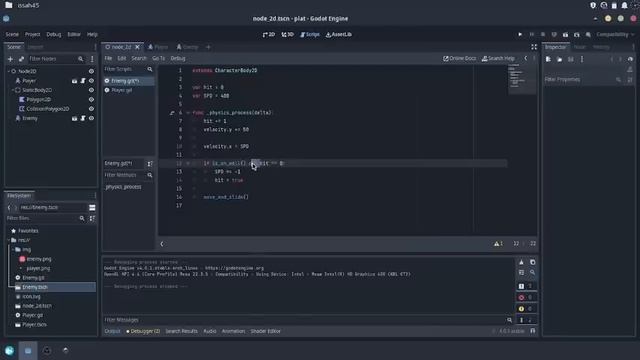Viewport: 640px width, 360px height.
Task: Toggle visibility of StaticBody2D
Action: (91, 90)
